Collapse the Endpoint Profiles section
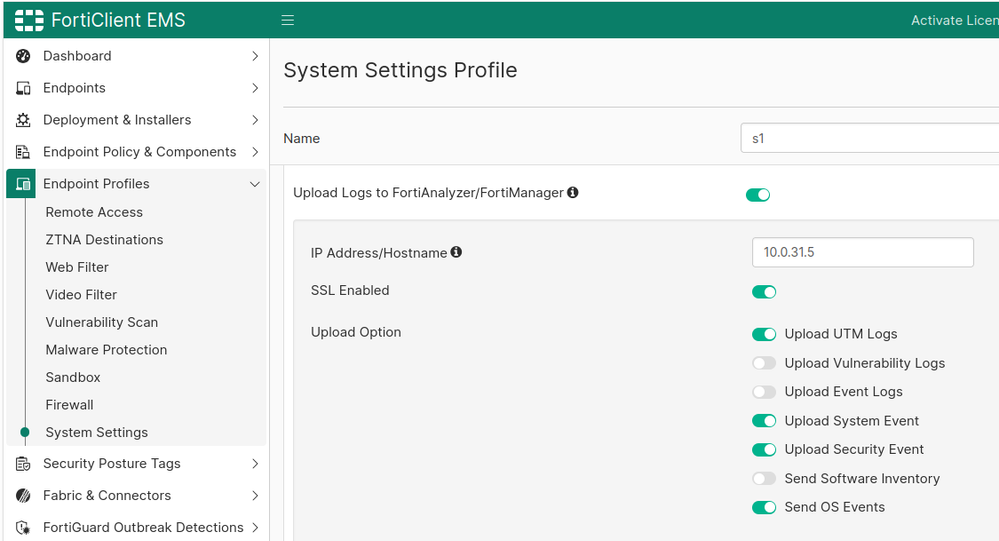 255,184
